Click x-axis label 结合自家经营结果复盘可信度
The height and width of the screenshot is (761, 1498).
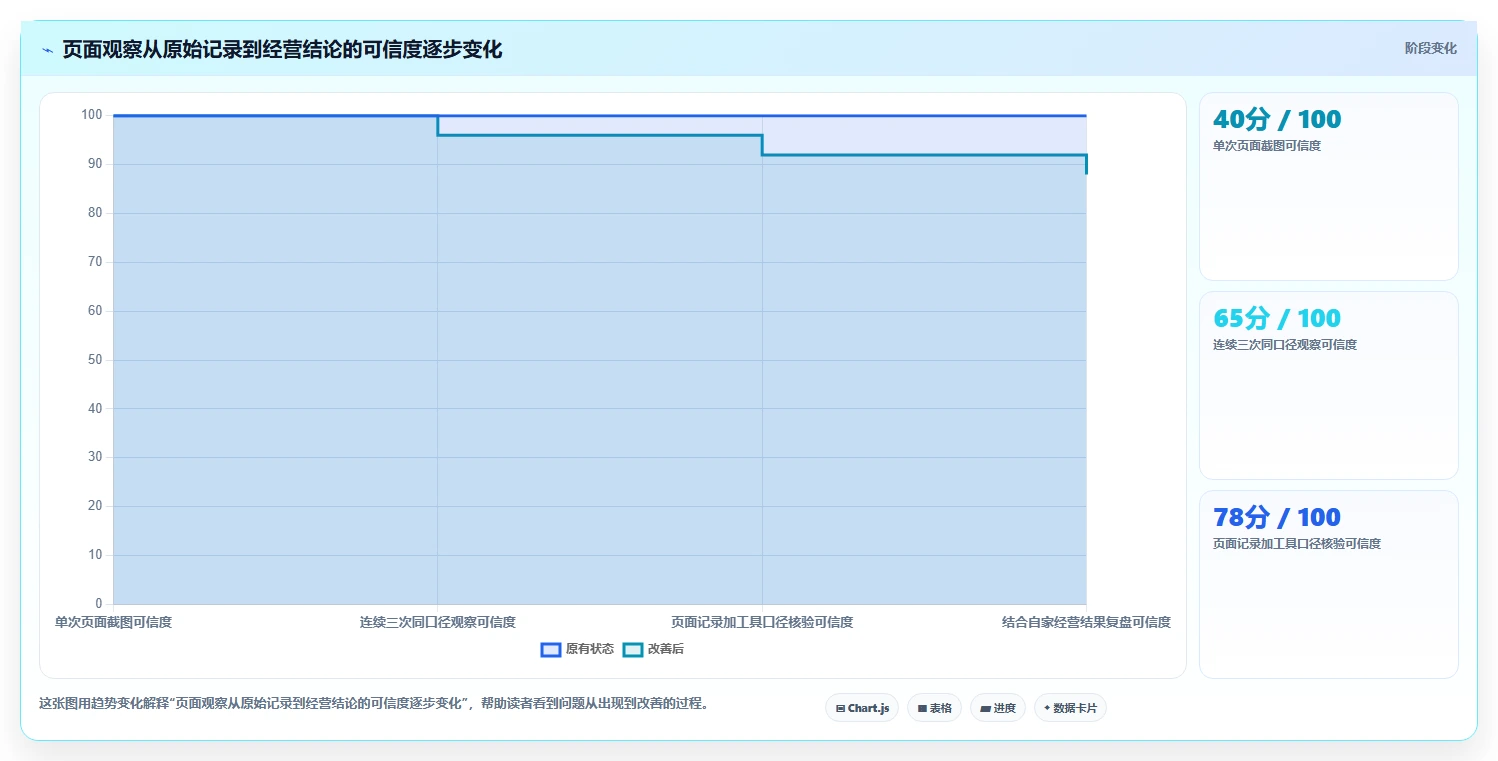click(1086, 622)
